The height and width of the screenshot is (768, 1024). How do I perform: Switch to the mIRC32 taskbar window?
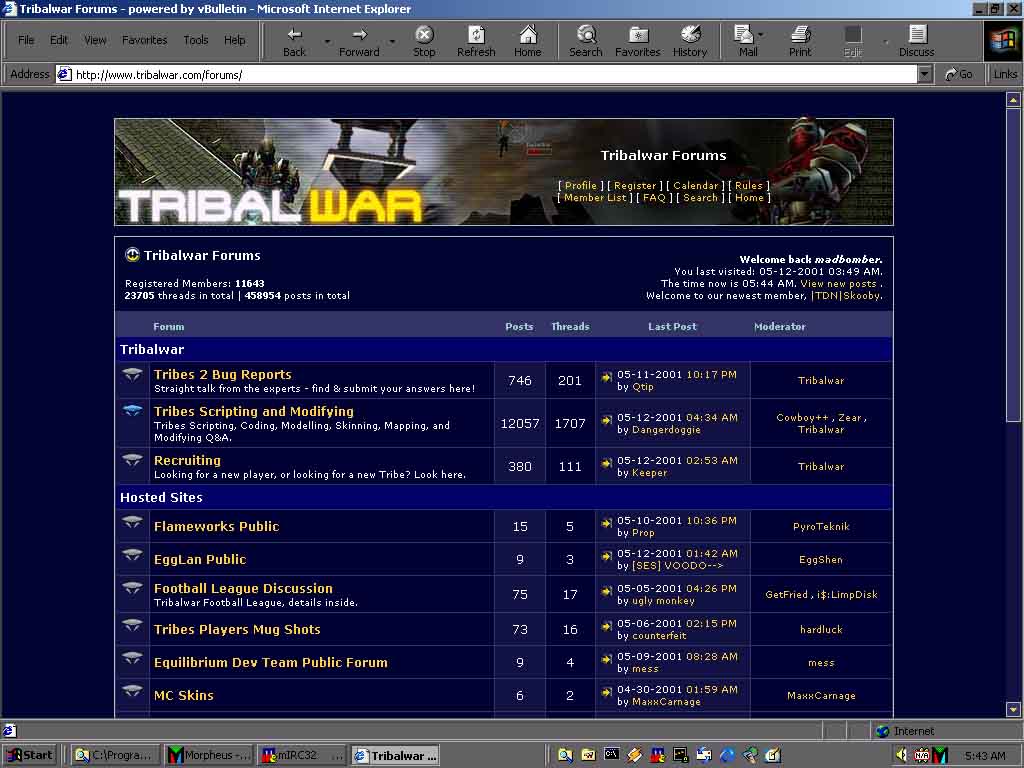302,756
